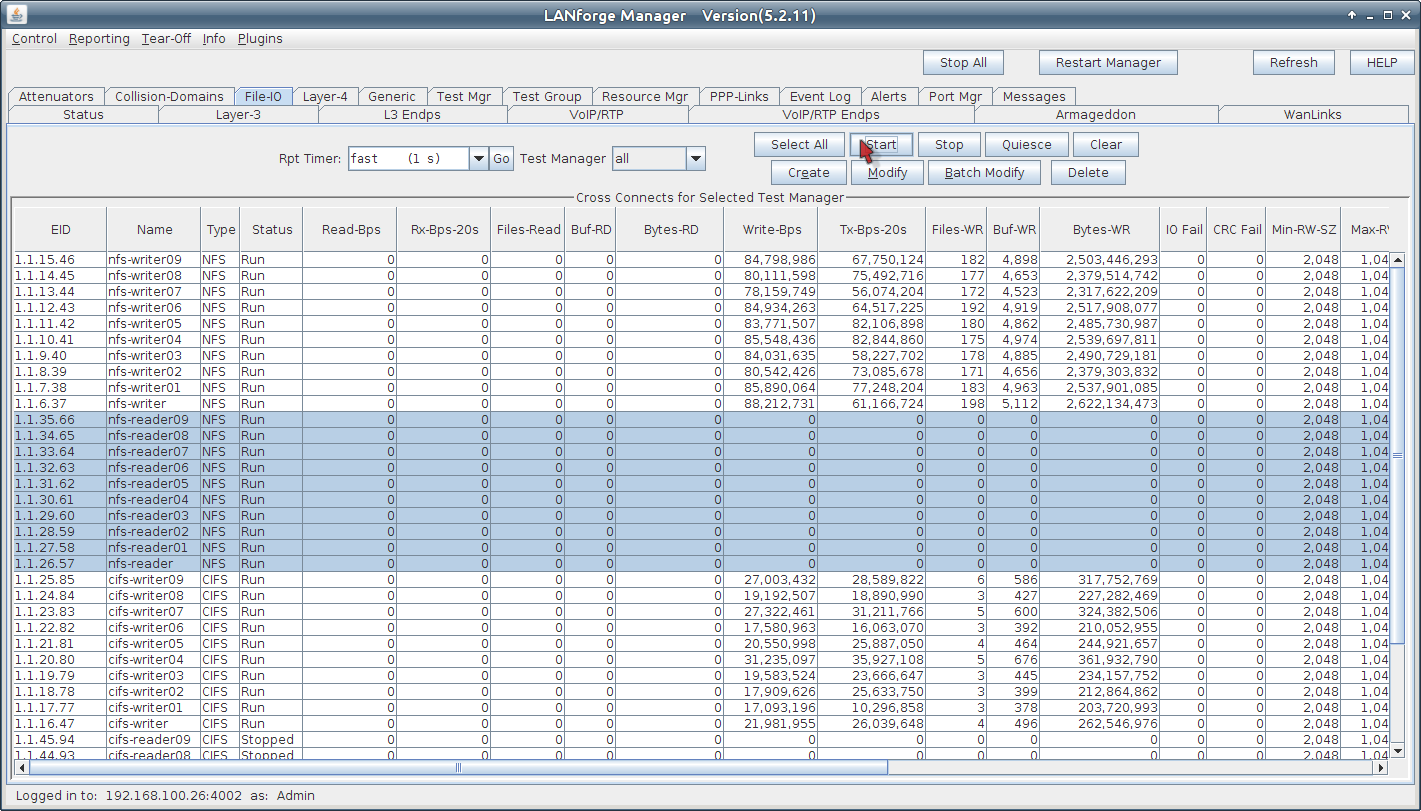Click the horizontal scrollbar left arrow

coord(22,768)
